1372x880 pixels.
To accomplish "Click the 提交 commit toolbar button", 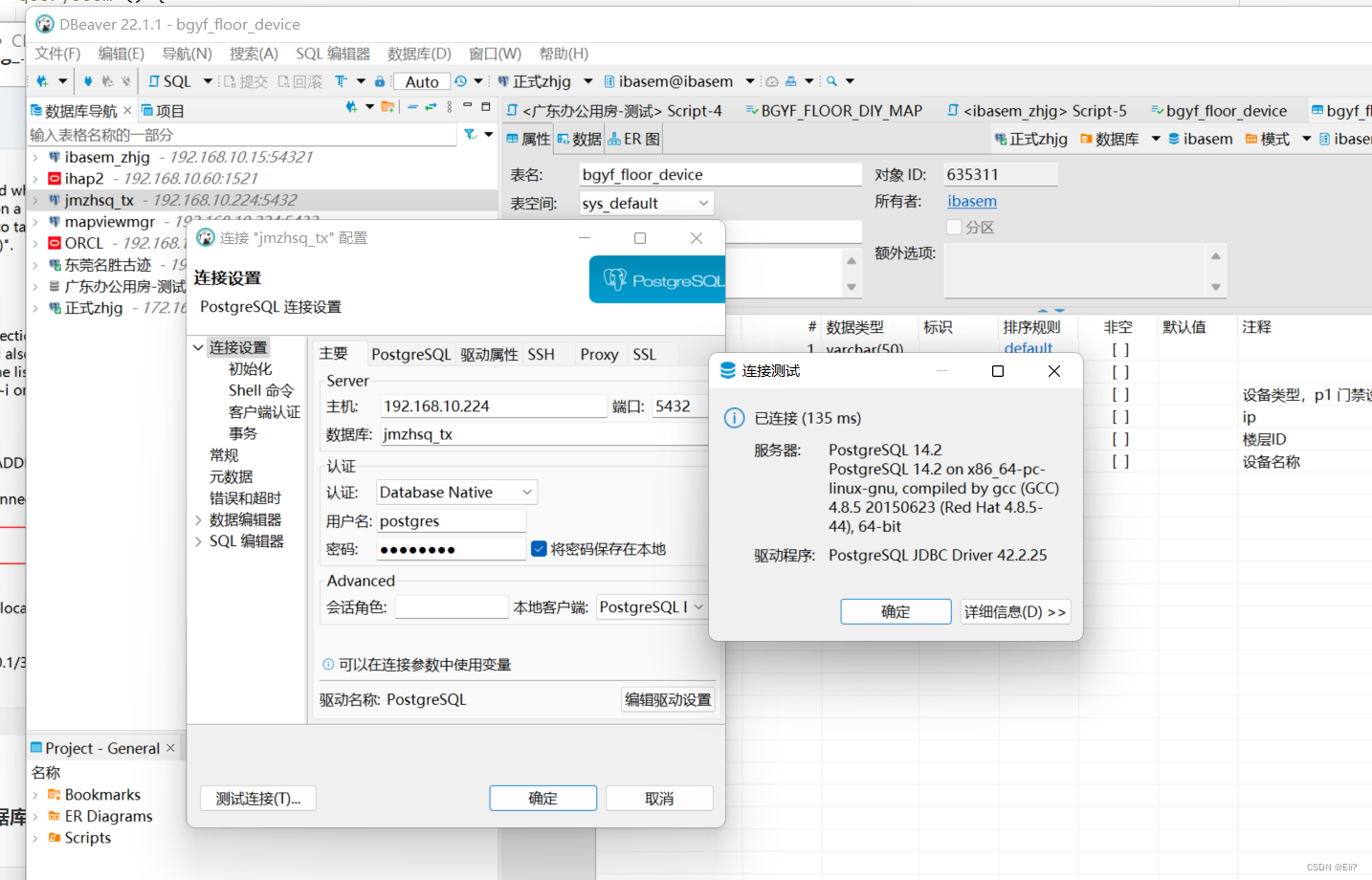I will pos(246,81).
